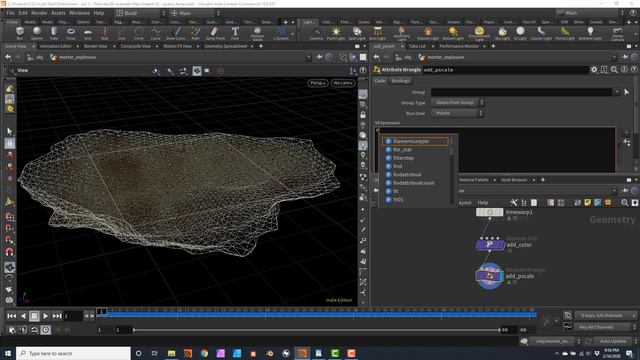640x360 pixels.
Task: Toggle the display flag on add_pscale node
Action: coord(501,276)
